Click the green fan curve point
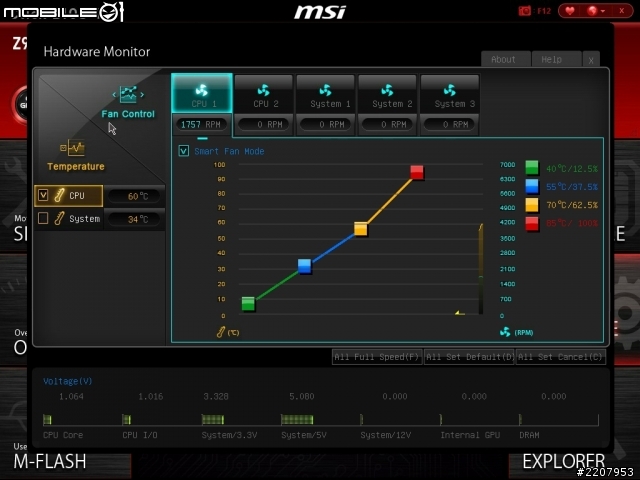640x480 pixels. click(x=248, y=304)
